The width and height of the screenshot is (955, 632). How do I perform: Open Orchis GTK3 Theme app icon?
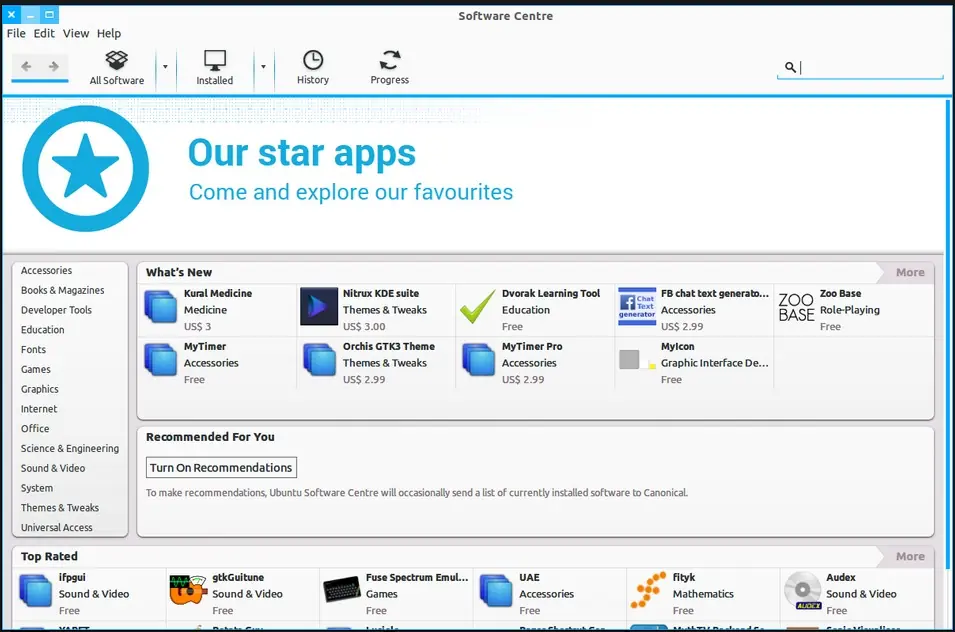pyautogui.click(x=319, y=360)
